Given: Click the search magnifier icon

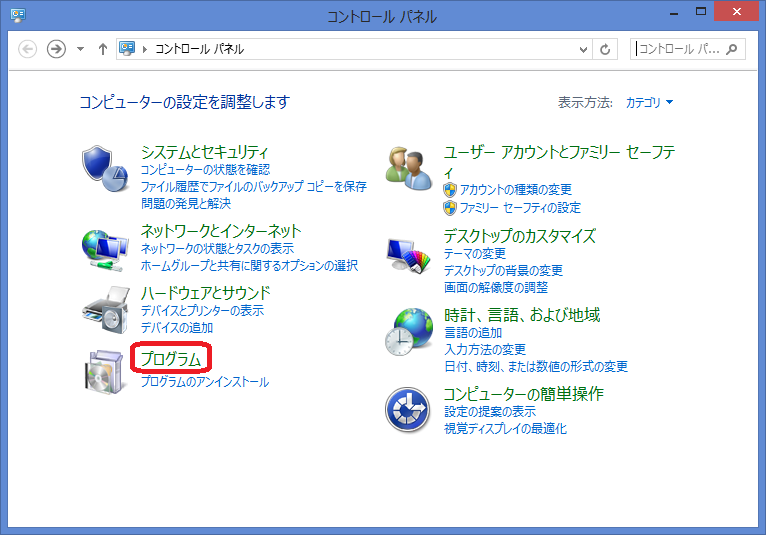Looking at the screenshot, I should click(x=732, y=49).
